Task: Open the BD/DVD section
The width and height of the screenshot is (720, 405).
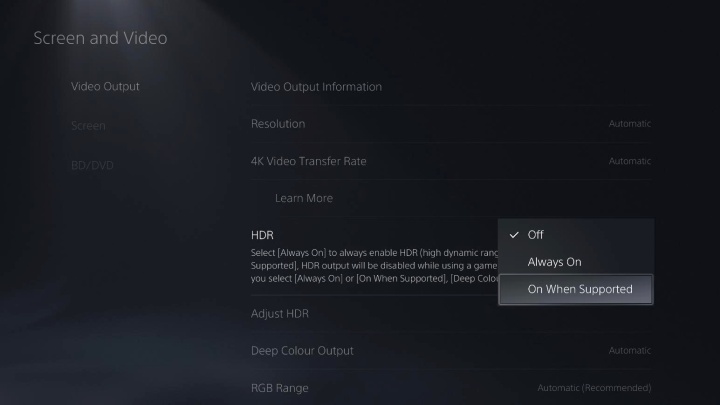Action: (x=92, y=165)
